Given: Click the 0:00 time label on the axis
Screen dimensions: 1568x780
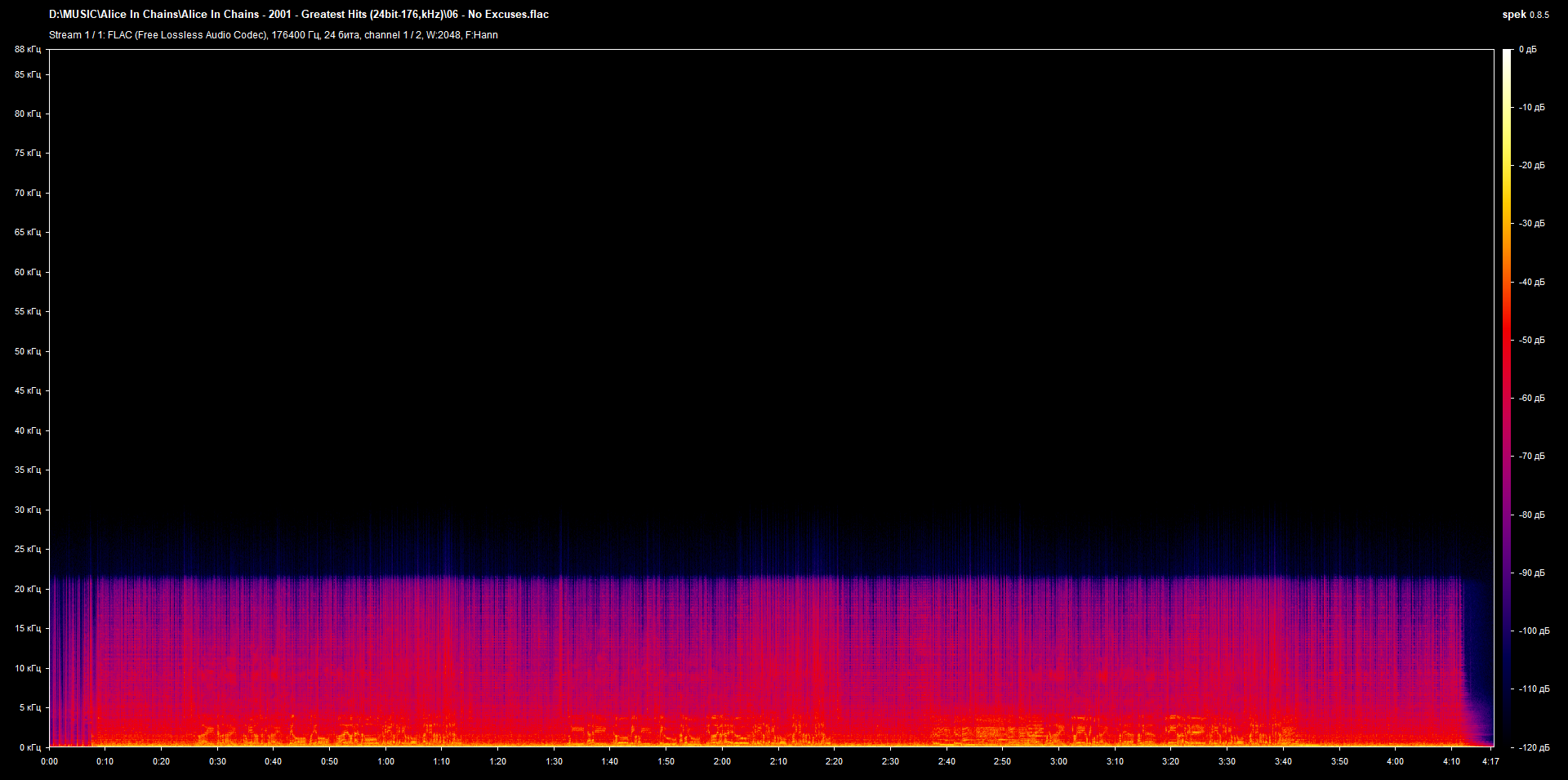Looking at the screenshot, I should 50,760.
